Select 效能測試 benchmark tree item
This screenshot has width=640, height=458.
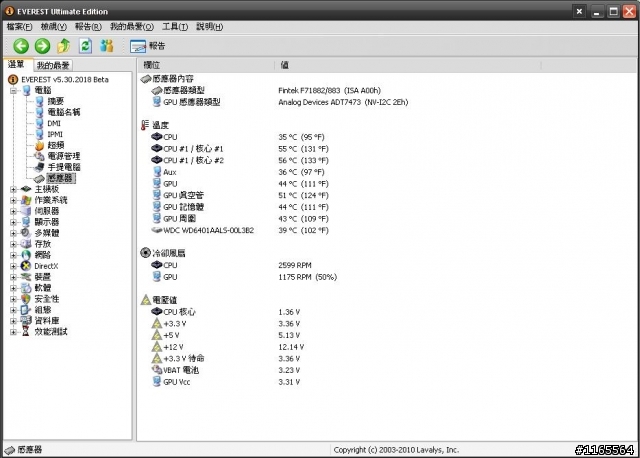[x=50, y=332]
